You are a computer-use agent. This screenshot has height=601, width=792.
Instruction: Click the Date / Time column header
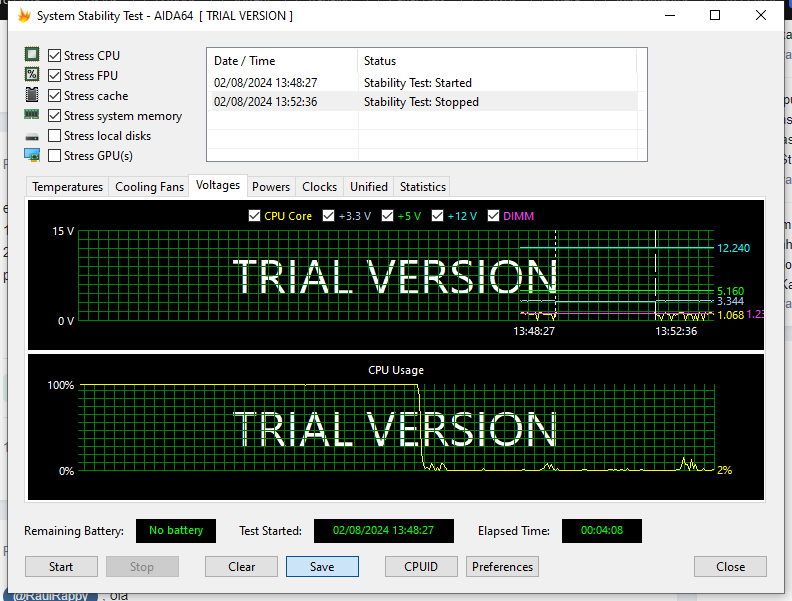tap(282, 61)
